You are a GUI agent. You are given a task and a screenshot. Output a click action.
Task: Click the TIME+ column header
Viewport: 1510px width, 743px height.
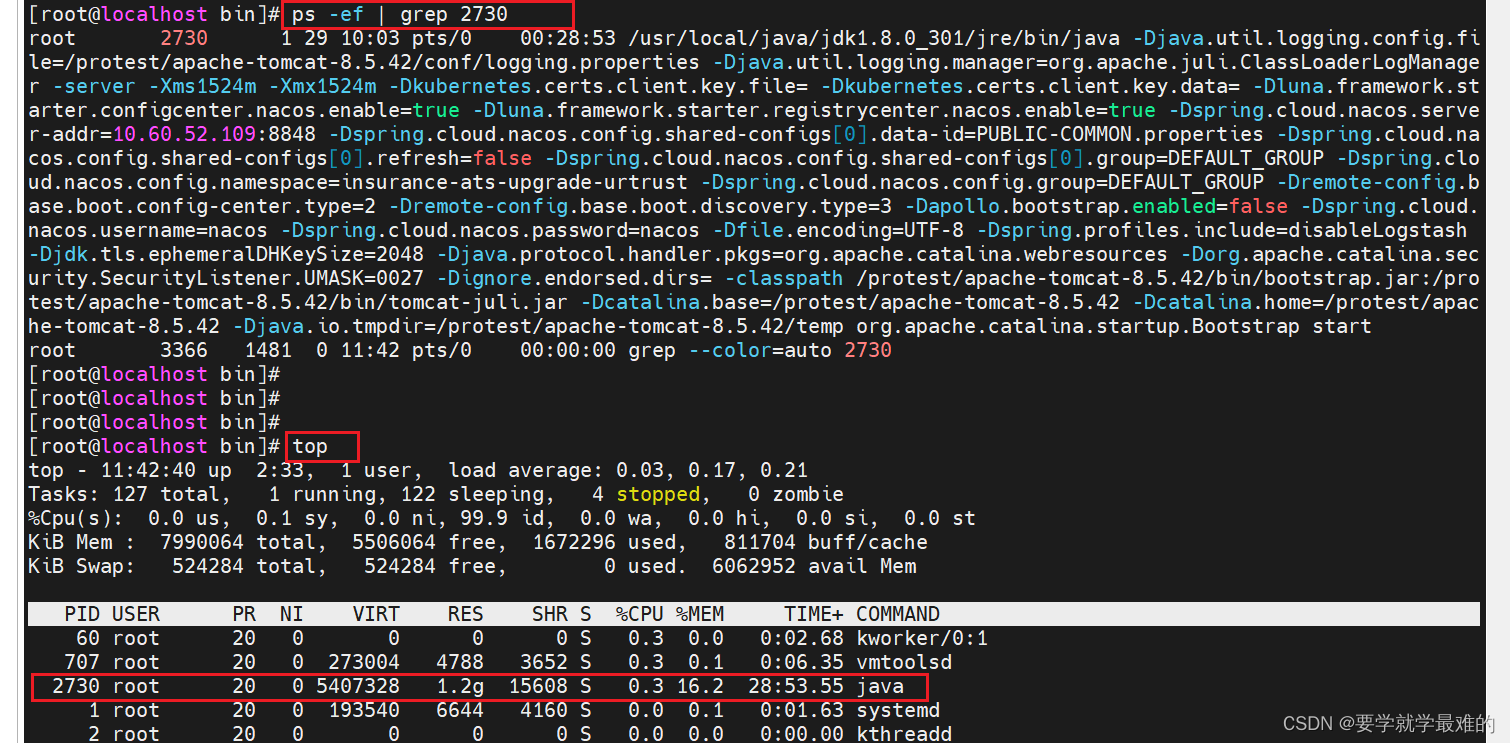coord(814,614)
